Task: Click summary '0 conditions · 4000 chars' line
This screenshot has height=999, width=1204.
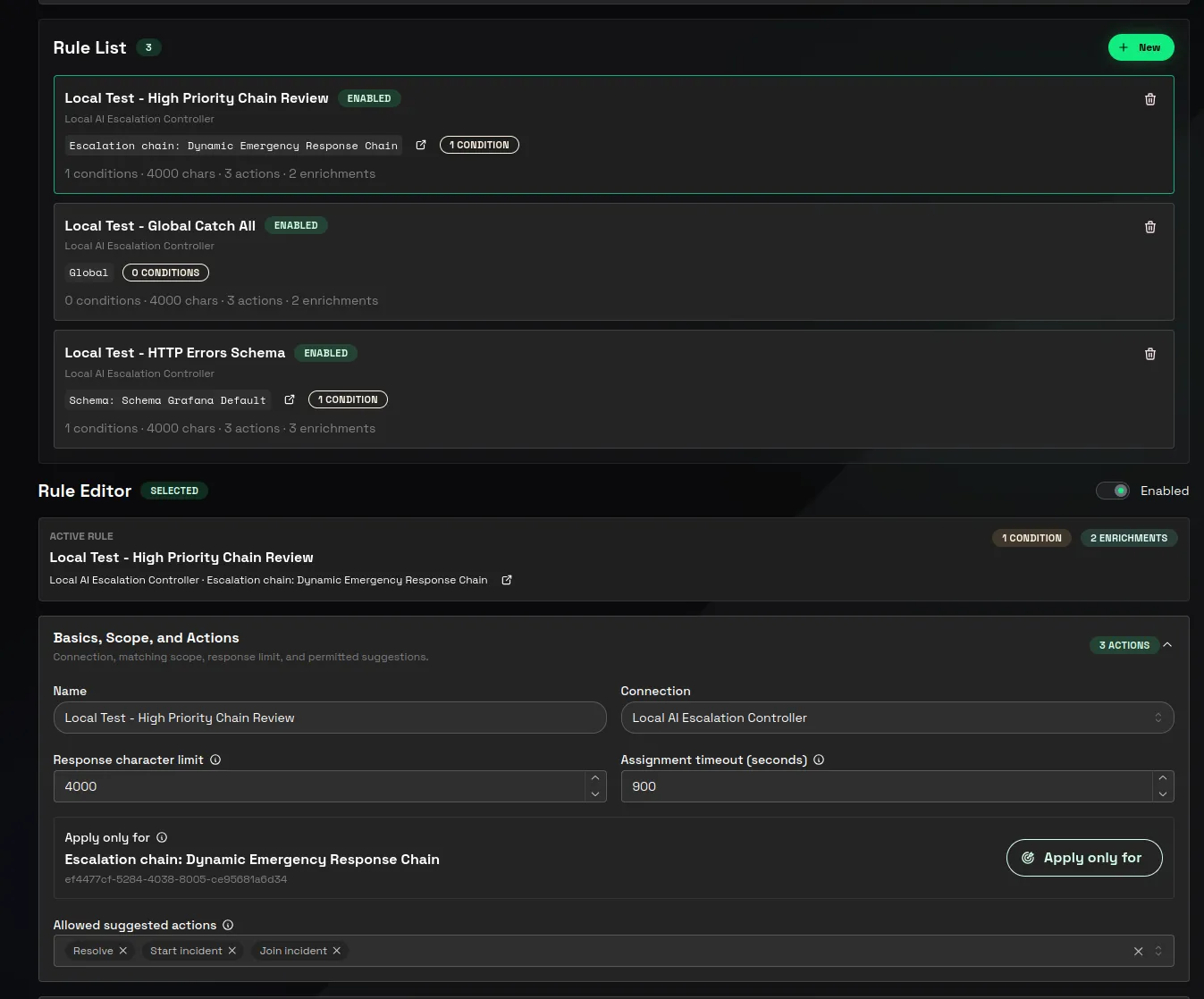Action: (222, 300)
